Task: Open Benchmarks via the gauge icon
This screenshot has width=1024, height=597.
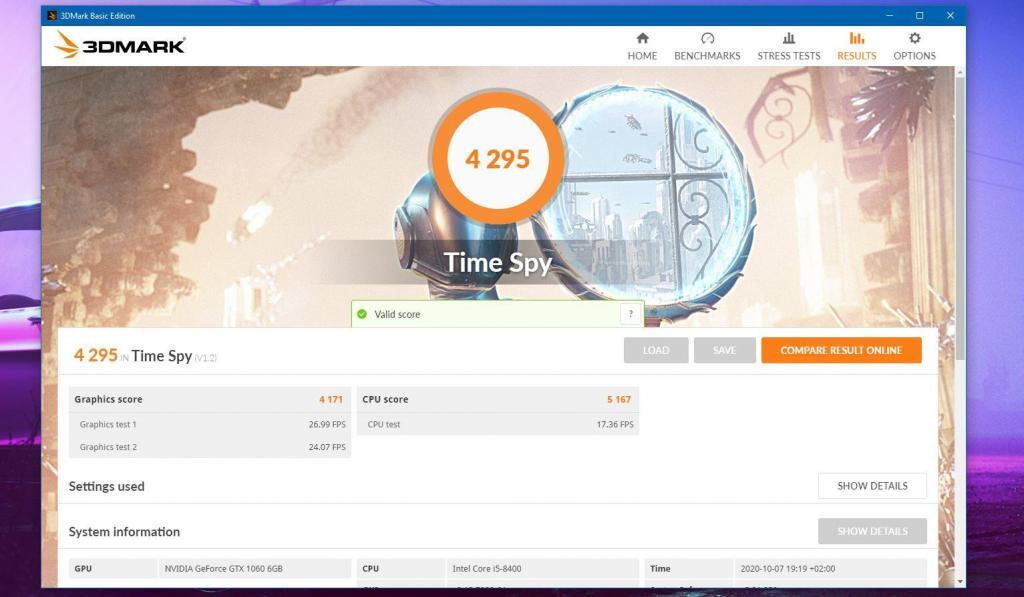Action: [x=707, y=39]
